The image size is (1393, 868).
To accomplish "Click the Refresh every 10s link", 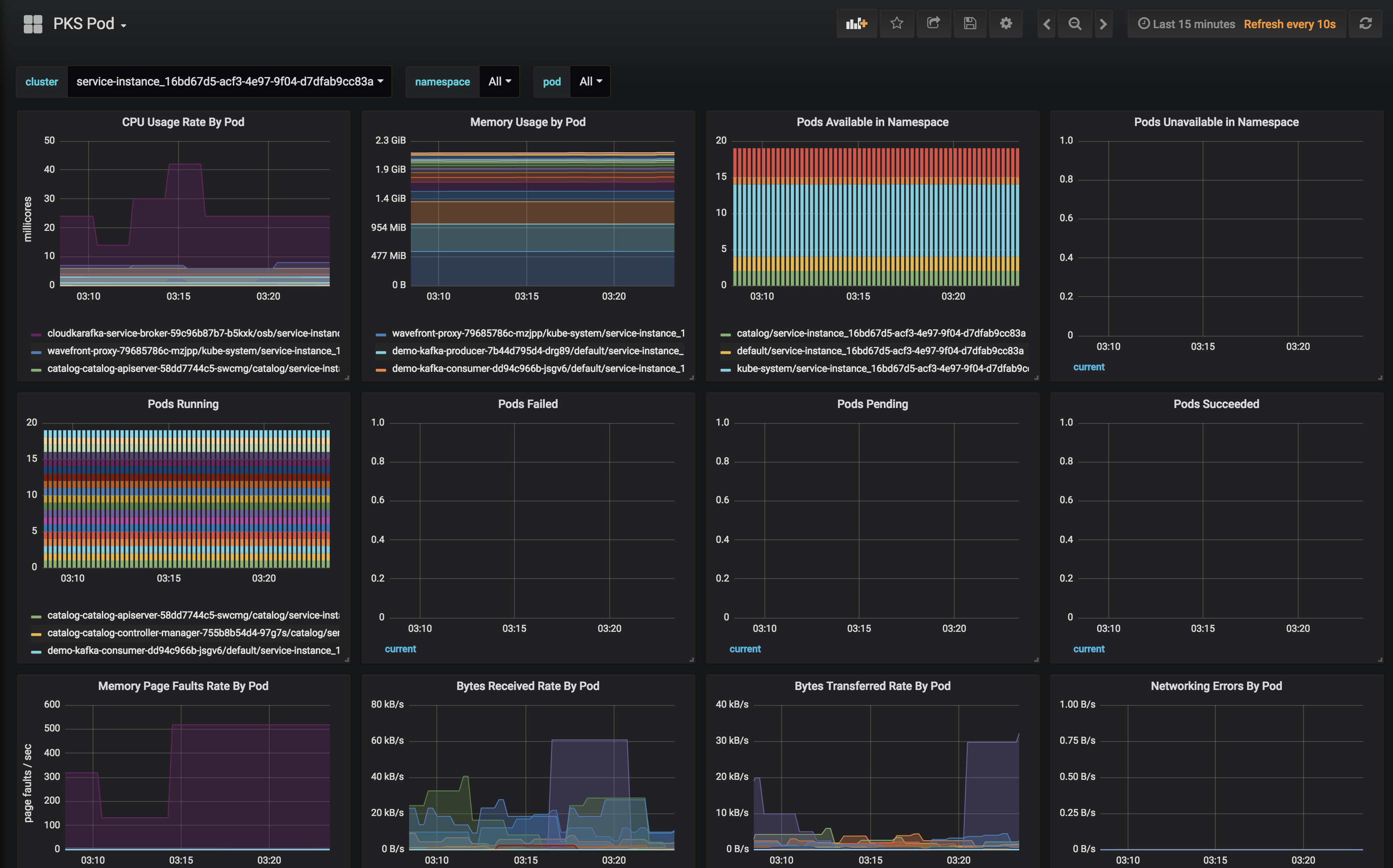I will [x=1290, y=23].
